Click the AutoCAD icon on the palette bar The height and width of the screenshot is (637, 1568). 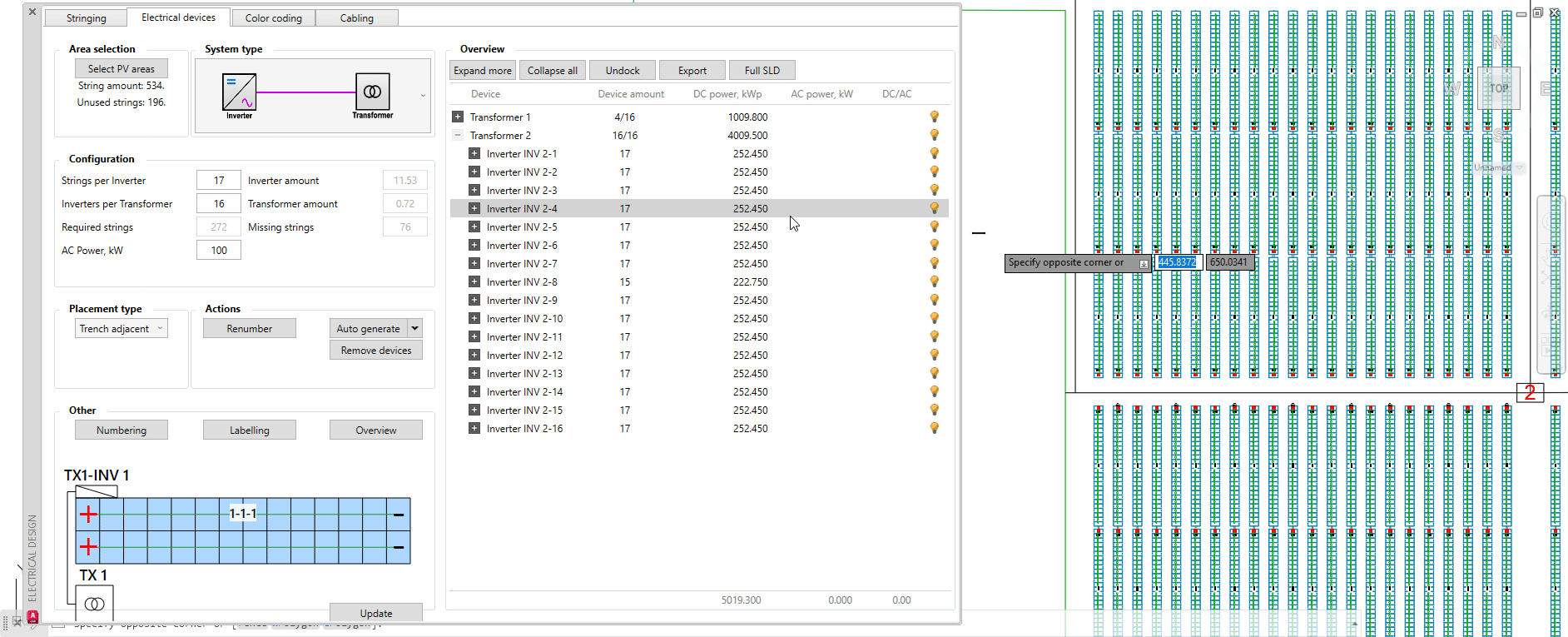[32, 616]
